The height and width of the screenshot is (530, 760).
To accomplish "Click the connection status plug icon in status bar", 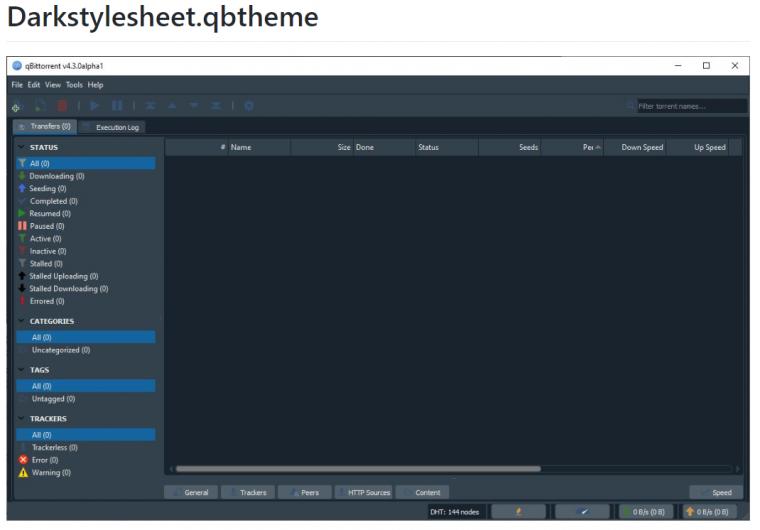I will [x=518, y=512].
